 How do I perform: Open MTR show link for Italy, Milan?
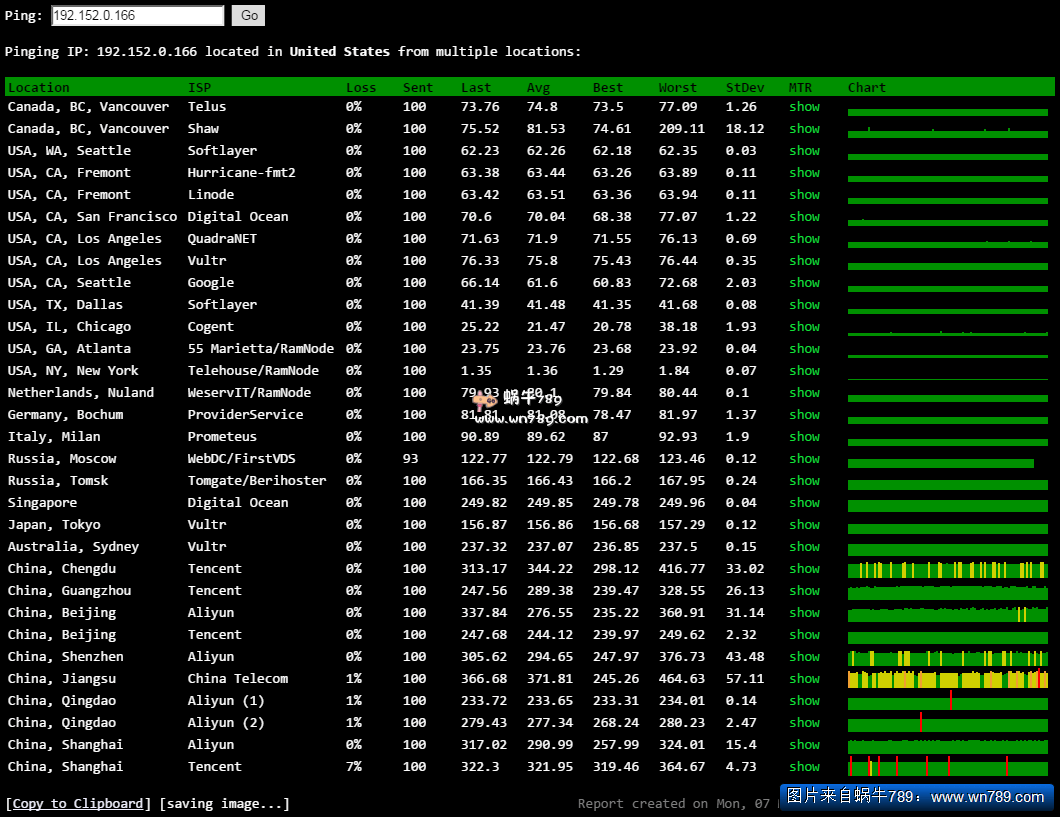coord(804,437)
